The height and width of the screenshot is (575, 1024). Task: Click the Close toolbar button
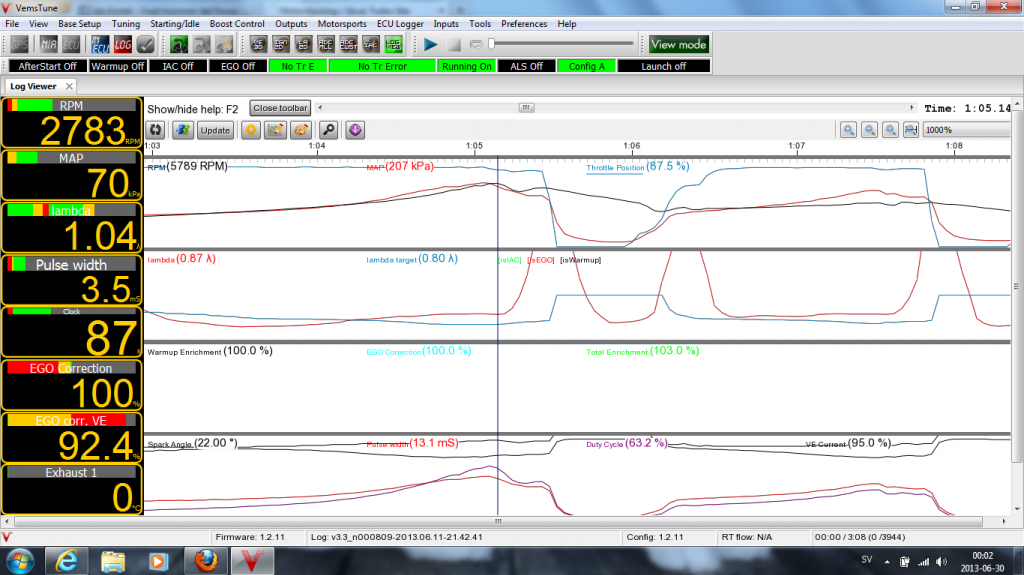pos(280,108)
